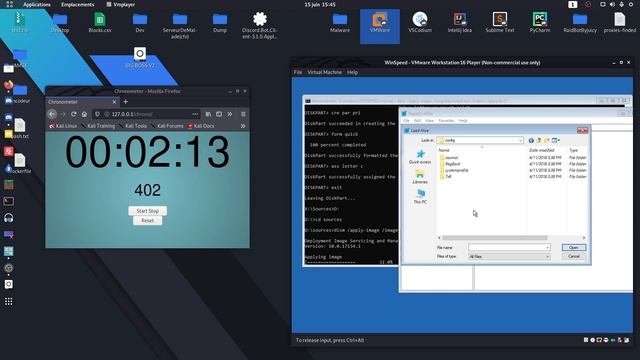
Task: Select the RegBack folder row
Action: coord(513,164)
